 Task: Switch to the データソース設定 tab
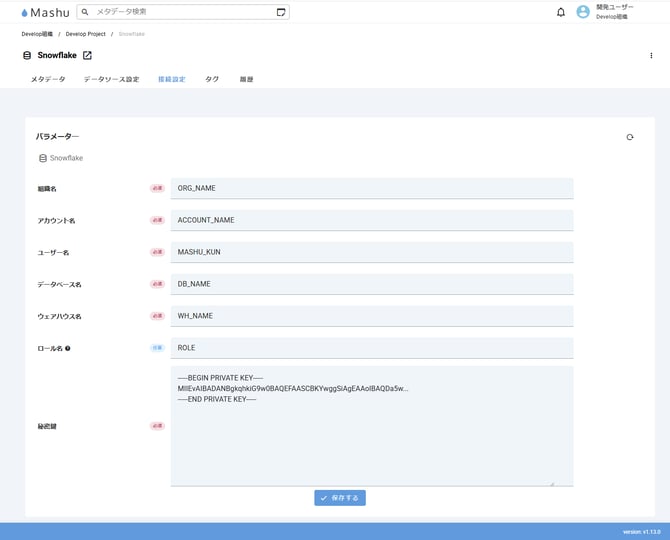(x=111, y=79)
